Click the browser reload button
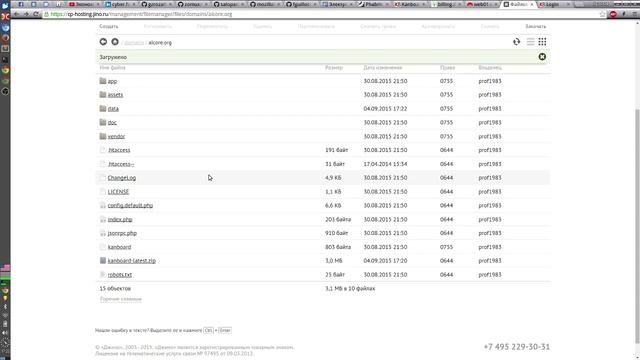This screenshot has height=360, width=640. (36, 14)
